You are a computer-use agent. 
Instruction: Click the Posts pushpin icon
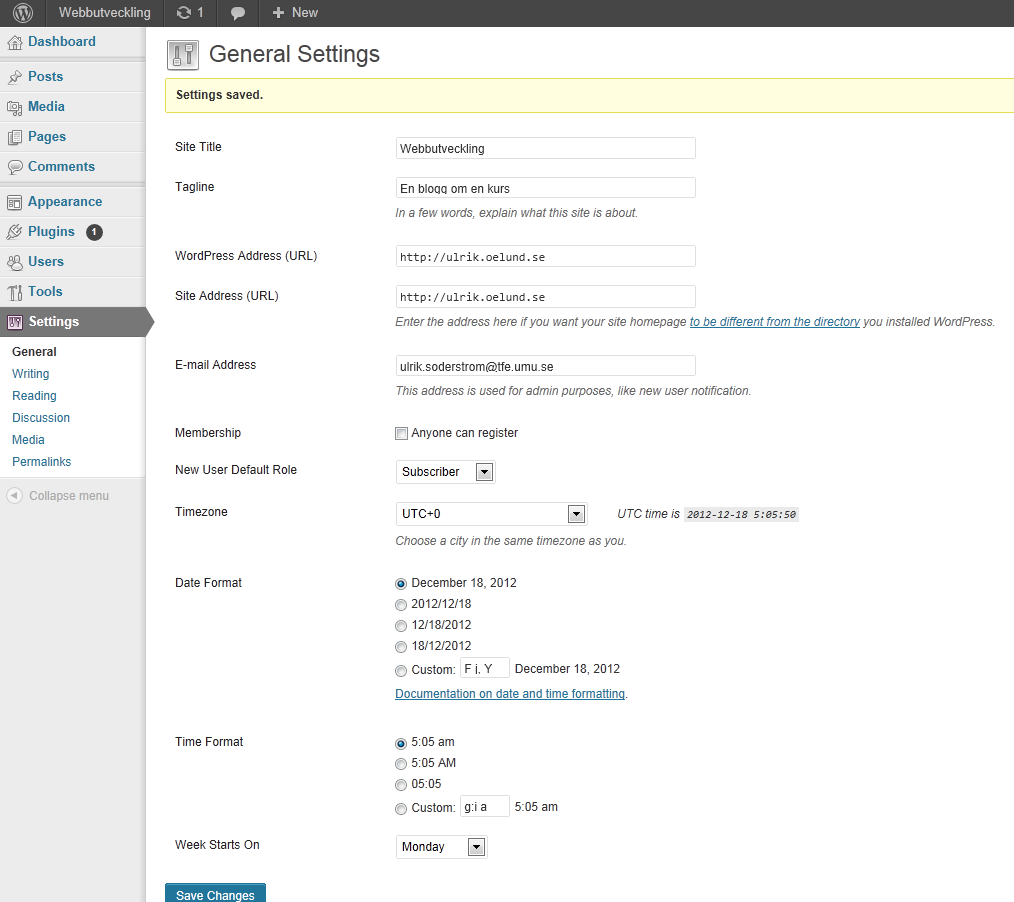[14, 77]
